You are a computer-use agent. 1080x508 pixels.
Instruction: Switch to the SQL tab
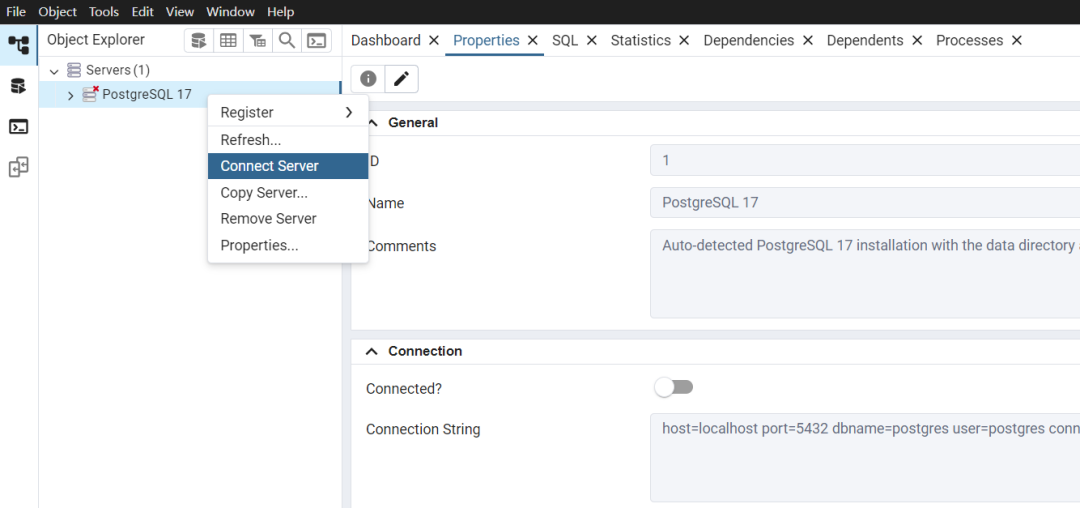[x=565, y=41]
